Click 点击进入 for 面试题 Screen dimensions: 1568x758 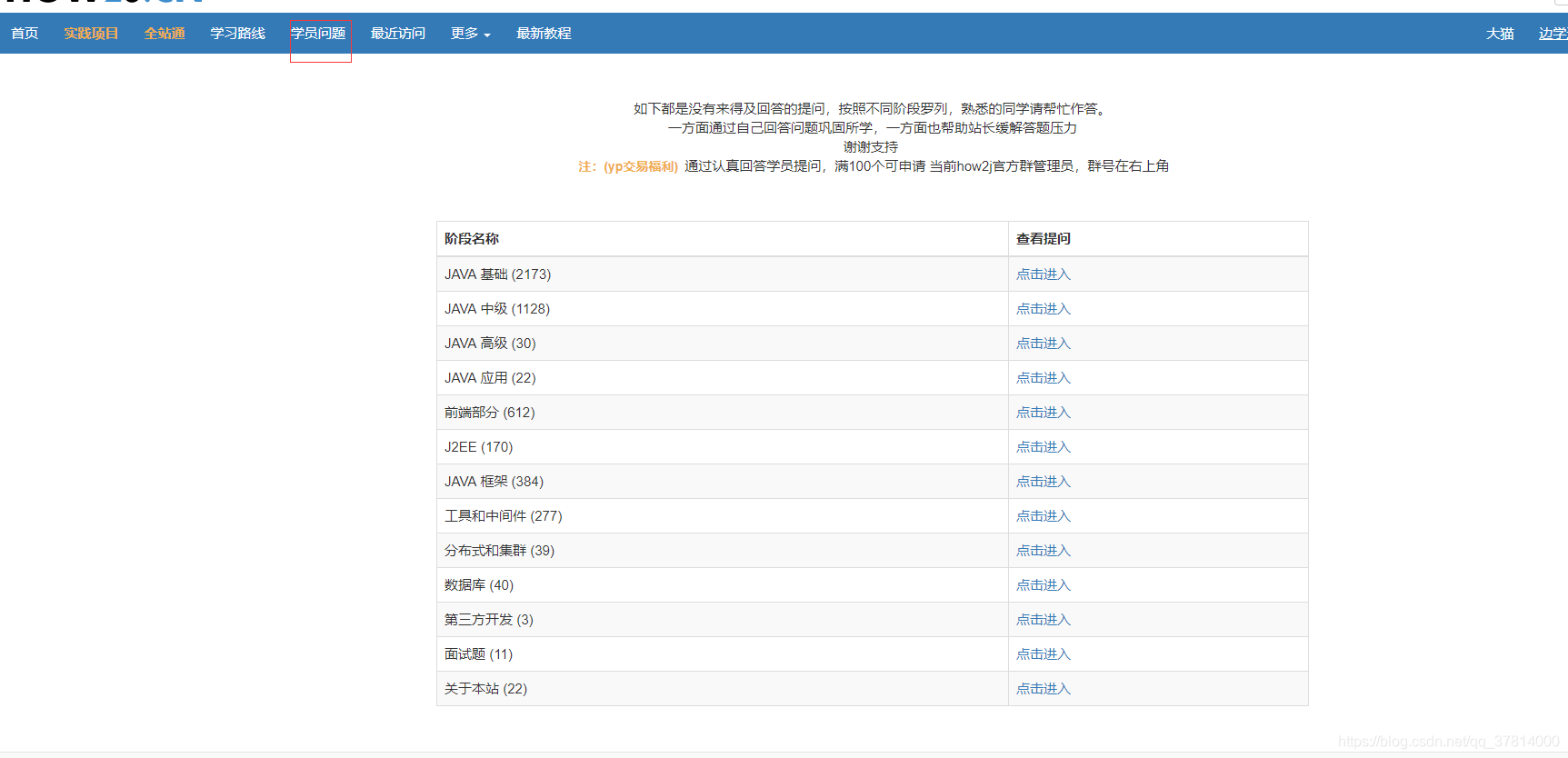tap(1044, 654)
